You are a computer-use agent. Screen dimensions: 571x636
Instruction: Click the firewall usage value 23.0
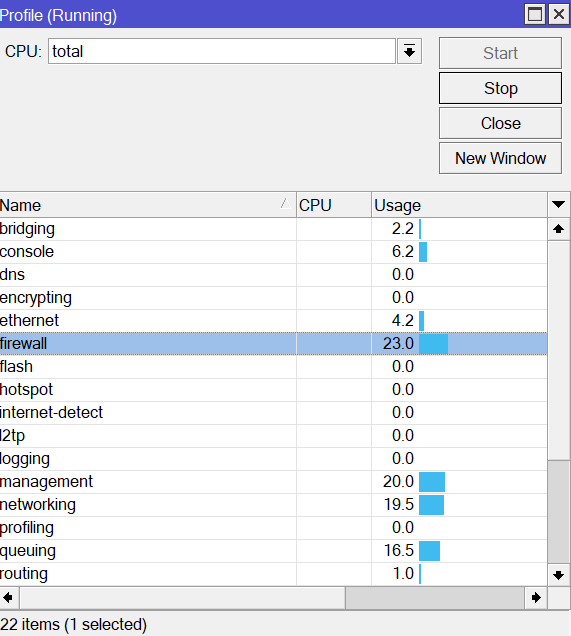coord(398,344)
